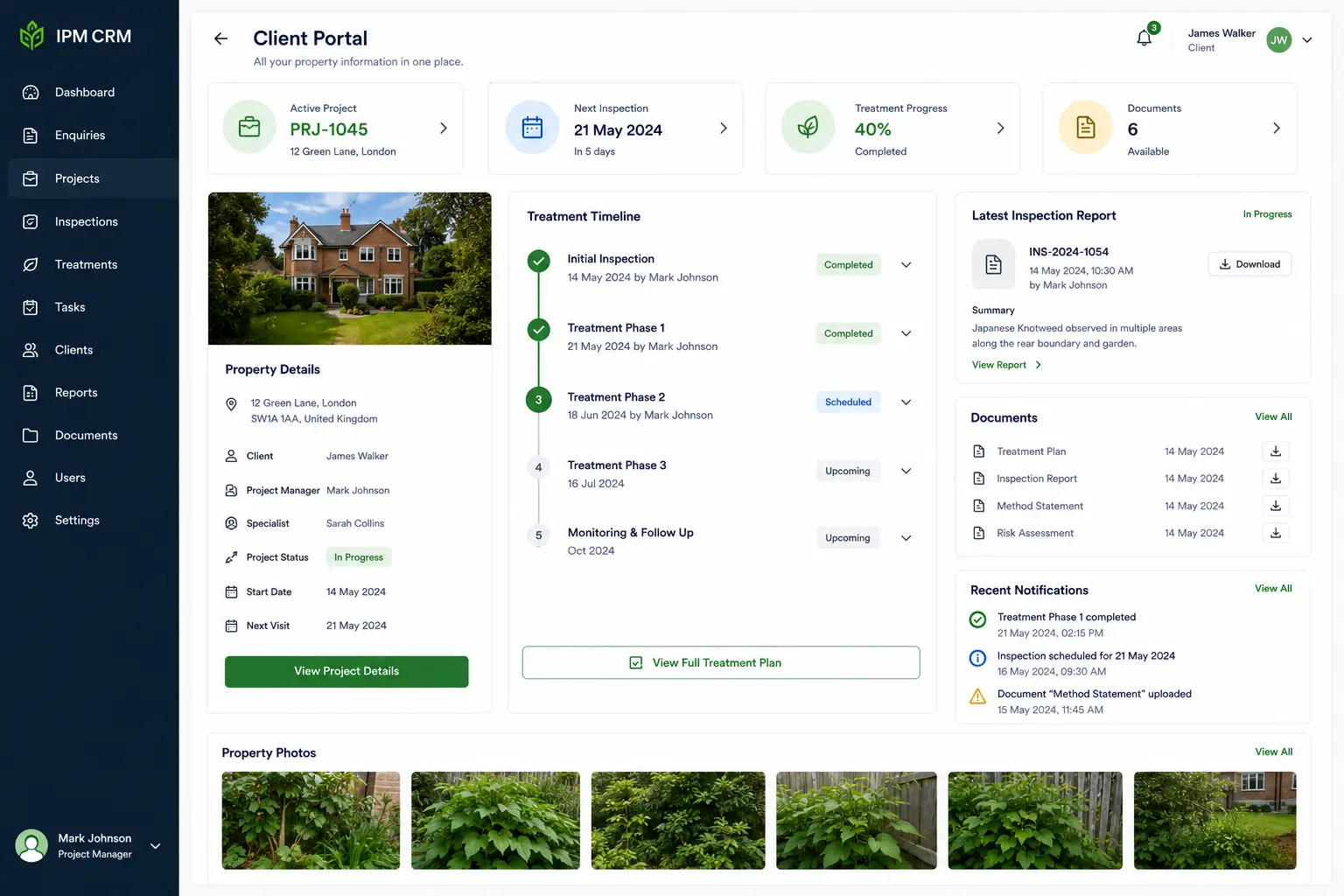Click the Scheduled badge on Treatment Phase 2
Screen dimensions: 1344x896
click(x=848, y=402)
